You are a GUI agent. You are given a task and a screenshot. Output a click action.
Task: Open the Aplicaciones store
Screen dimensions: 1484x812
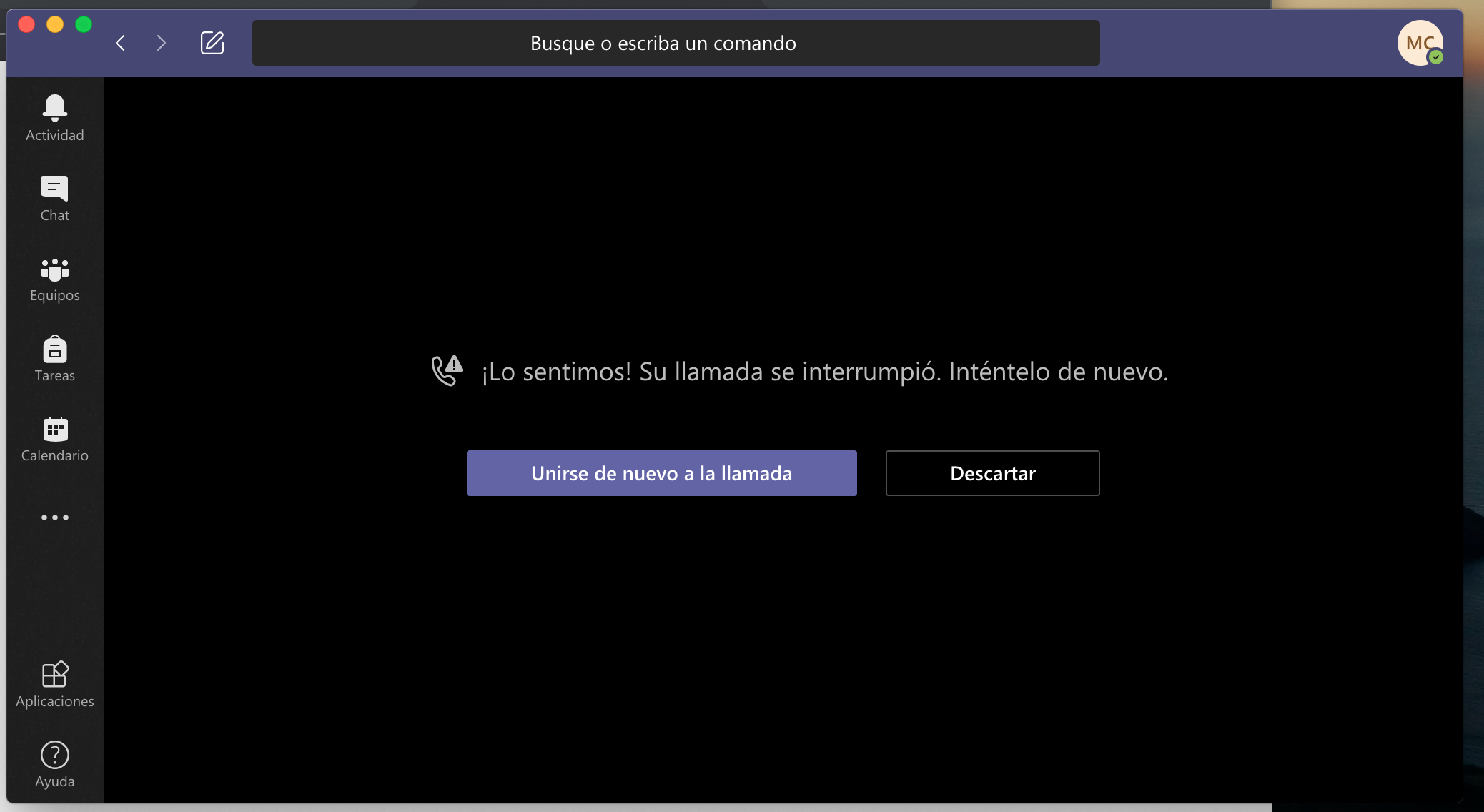click(x=55, y=684)
